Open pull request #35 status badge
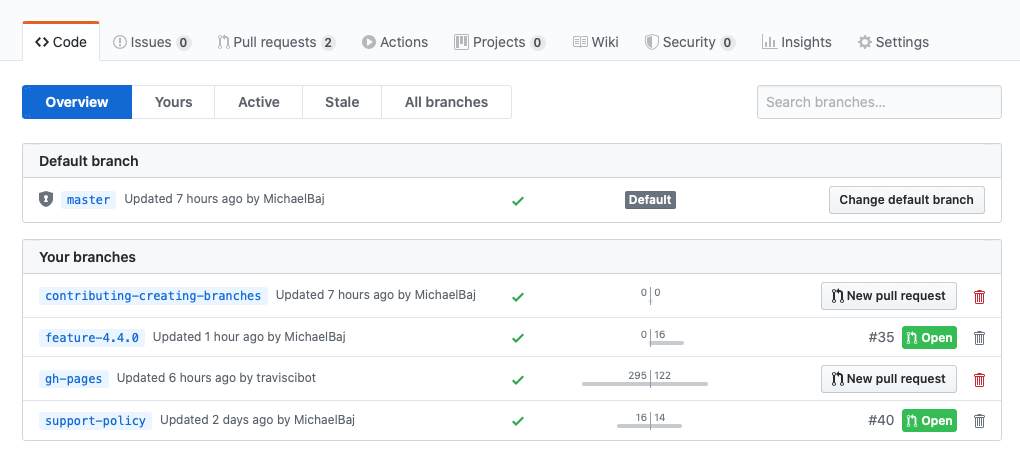This screenshot has width=1020, height=452. [x=929, y=338]
